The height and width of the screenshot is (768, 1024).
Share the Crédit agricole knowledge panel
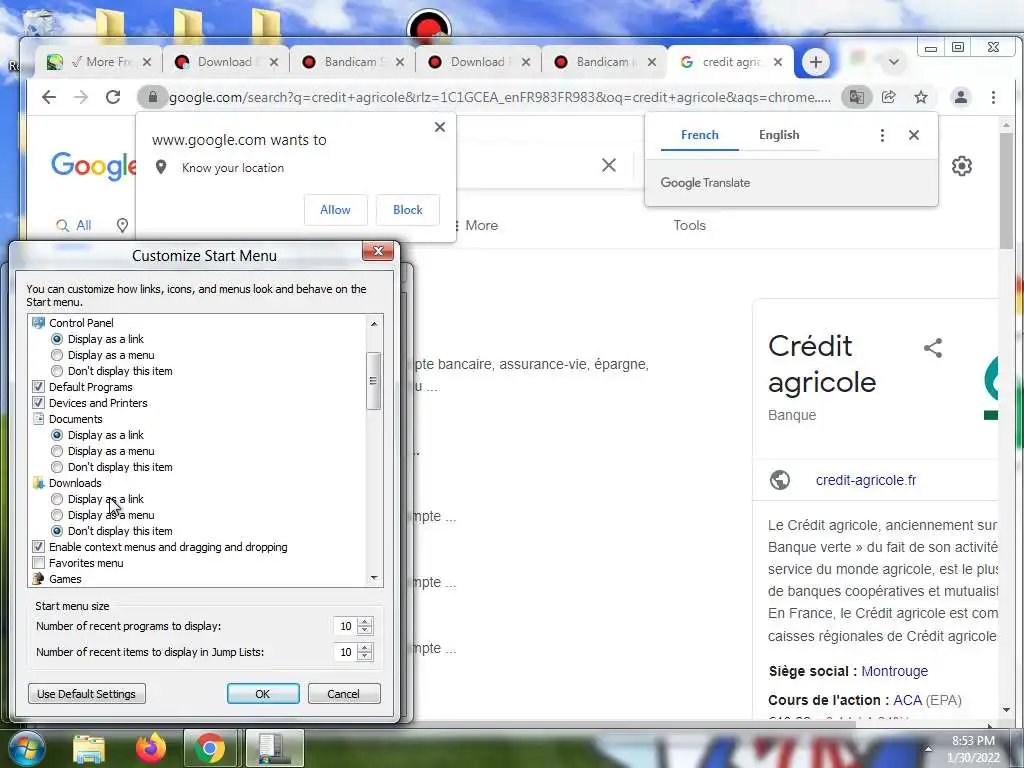pyautogui.click(x=933, y=347)
